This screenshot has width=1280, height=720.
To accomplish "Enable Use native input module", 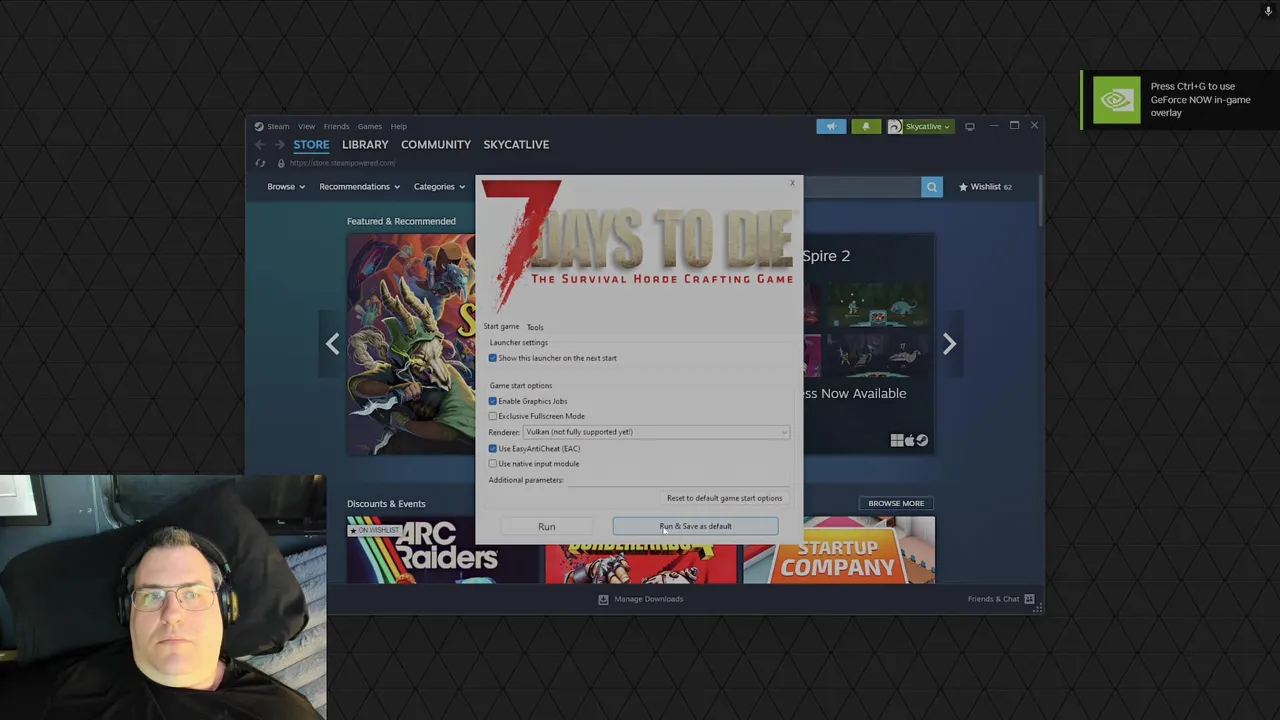I will click(x=493, y=464).
